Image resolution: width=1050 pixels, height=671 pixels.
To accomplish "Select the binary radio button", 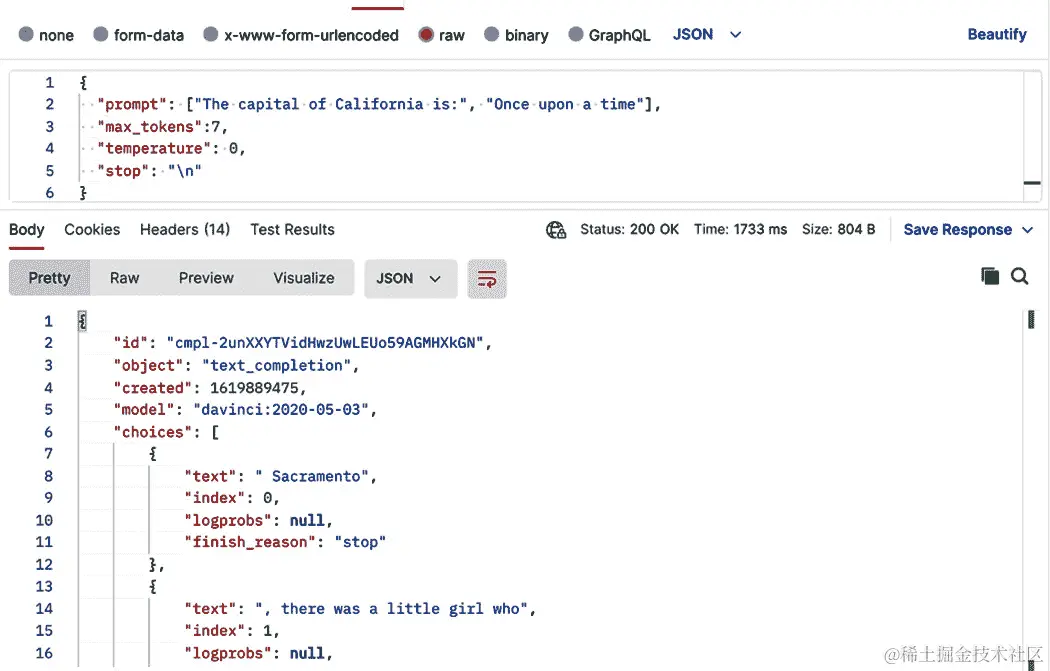I will coord(492,34).
